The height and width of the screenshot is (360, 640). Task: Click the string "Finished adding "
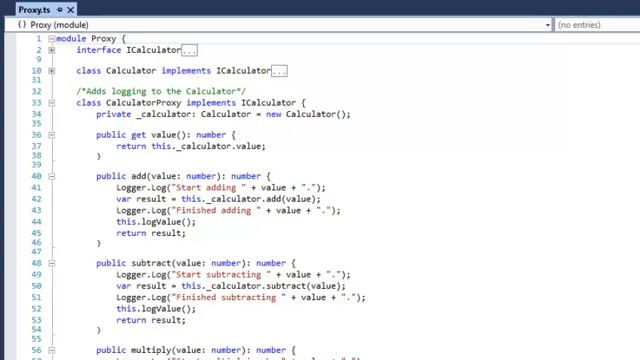(216, 211)
